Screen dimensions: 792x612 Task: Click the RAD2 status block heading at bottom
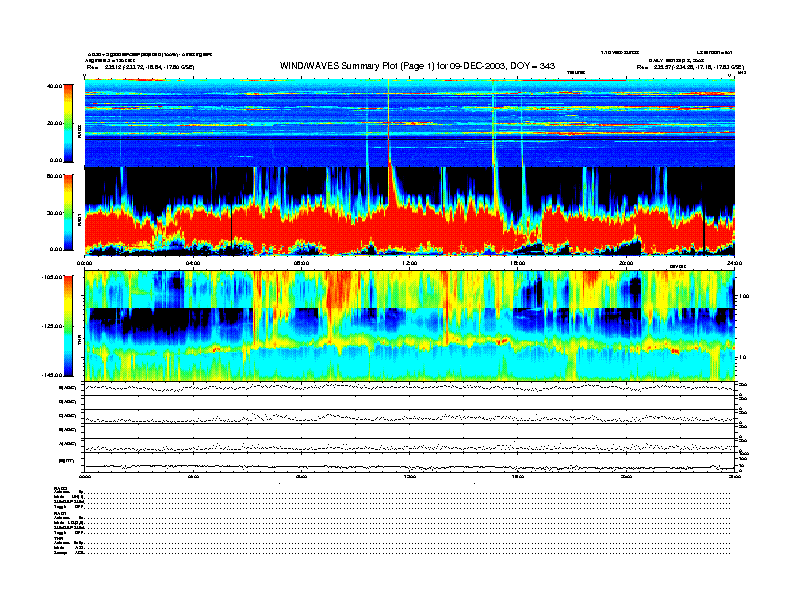[60, 488]
